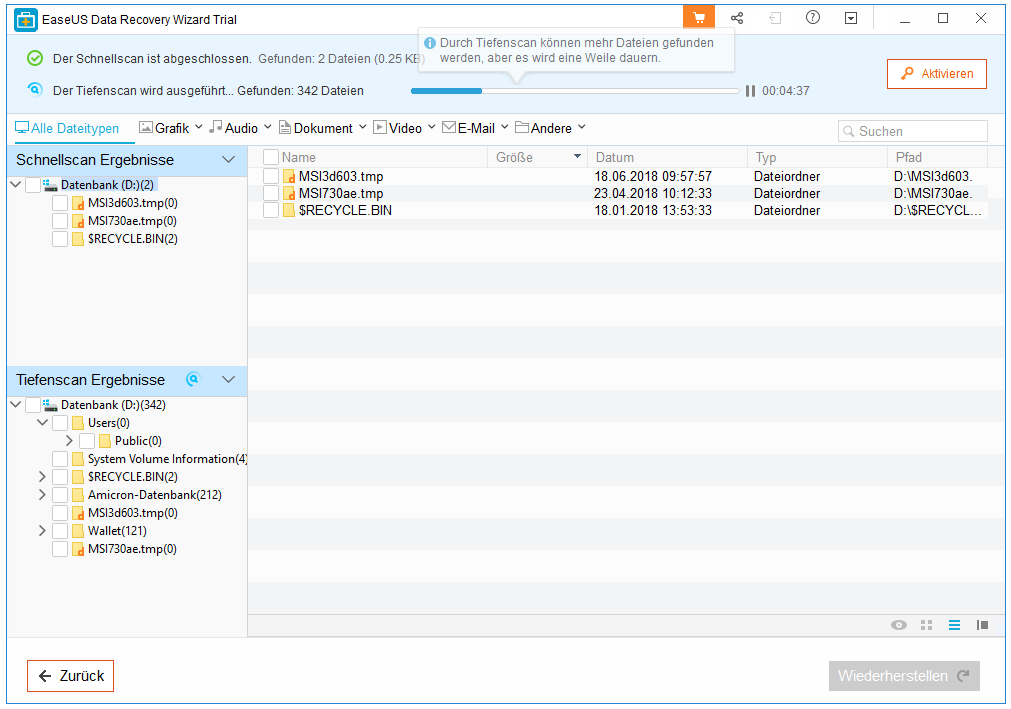The width and height of the screenshot is (1011, 709).
Task: Select MSI730ae.tmp(0) in Schnellscan tree
Action: tap(132, 221)
